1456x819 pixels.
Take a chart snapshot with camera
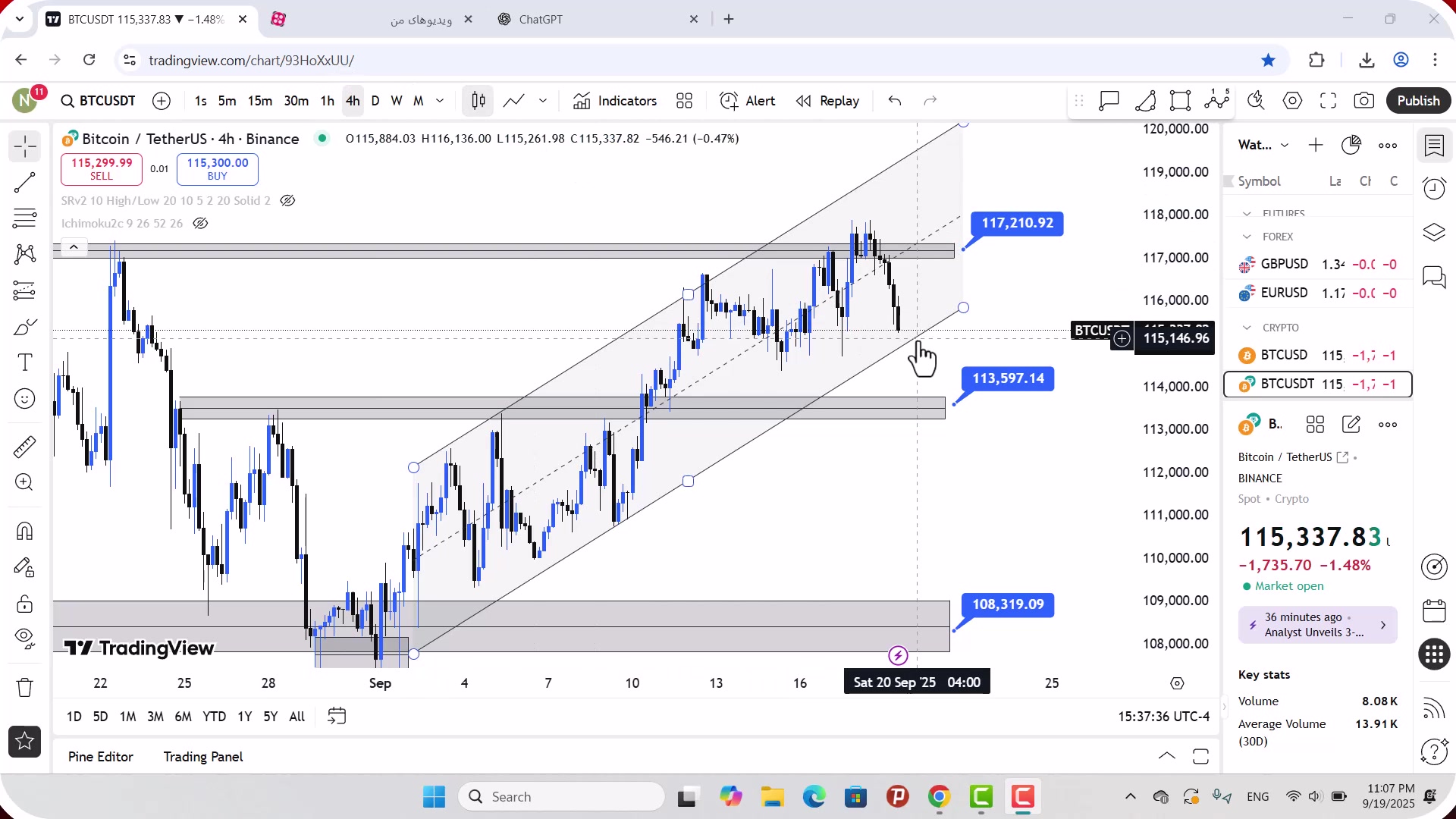coord(1364,101)
